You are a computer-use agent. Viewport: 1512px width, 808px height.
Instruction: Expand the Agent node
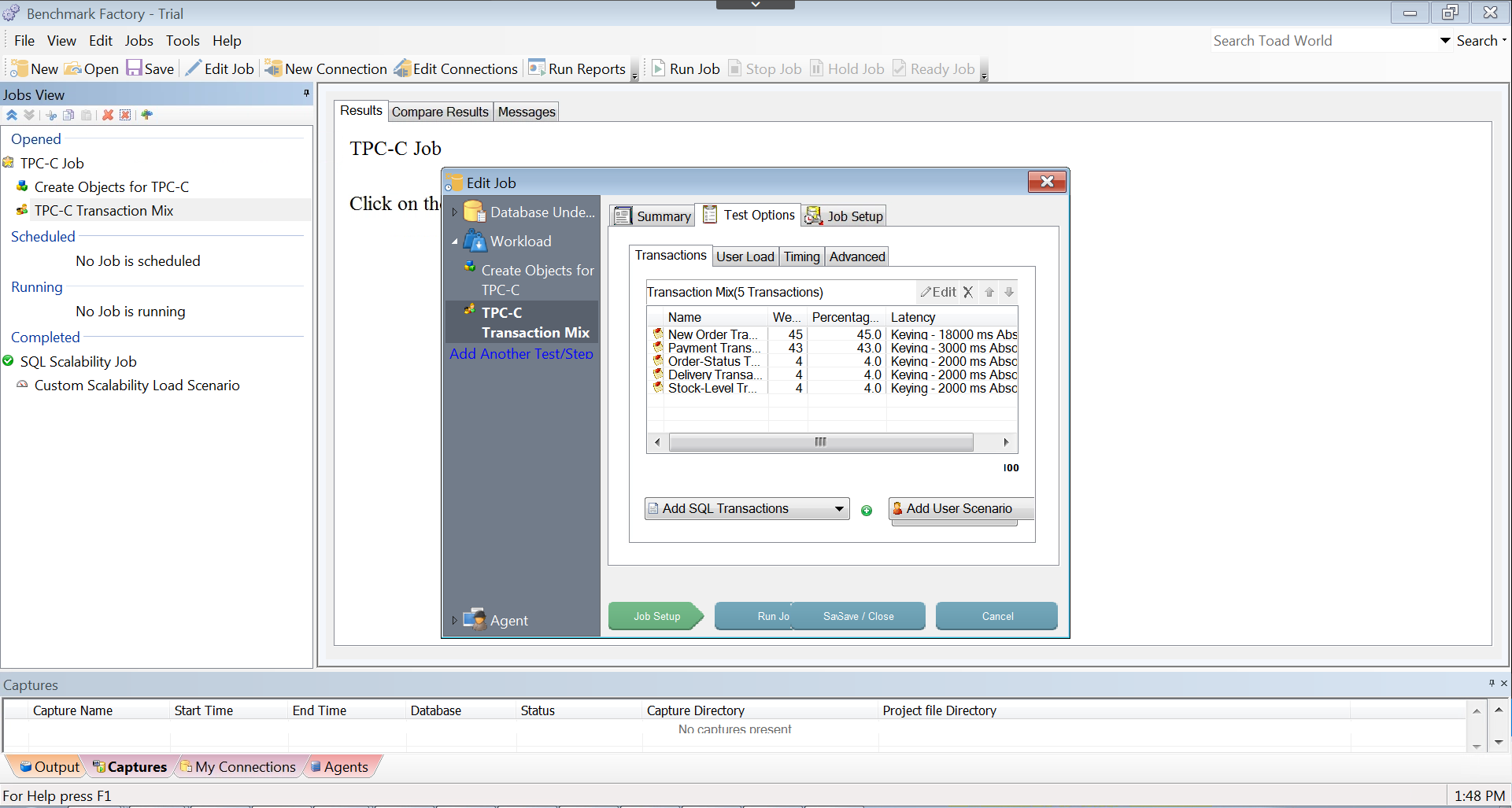(454, 620)
